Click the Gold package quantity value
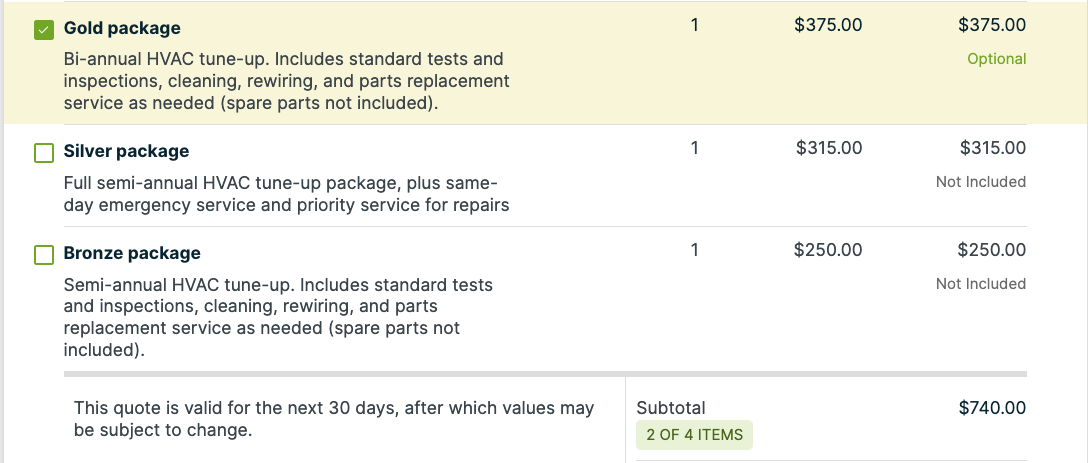Viewport: 1088px width, 463px height. coord(695,26)
